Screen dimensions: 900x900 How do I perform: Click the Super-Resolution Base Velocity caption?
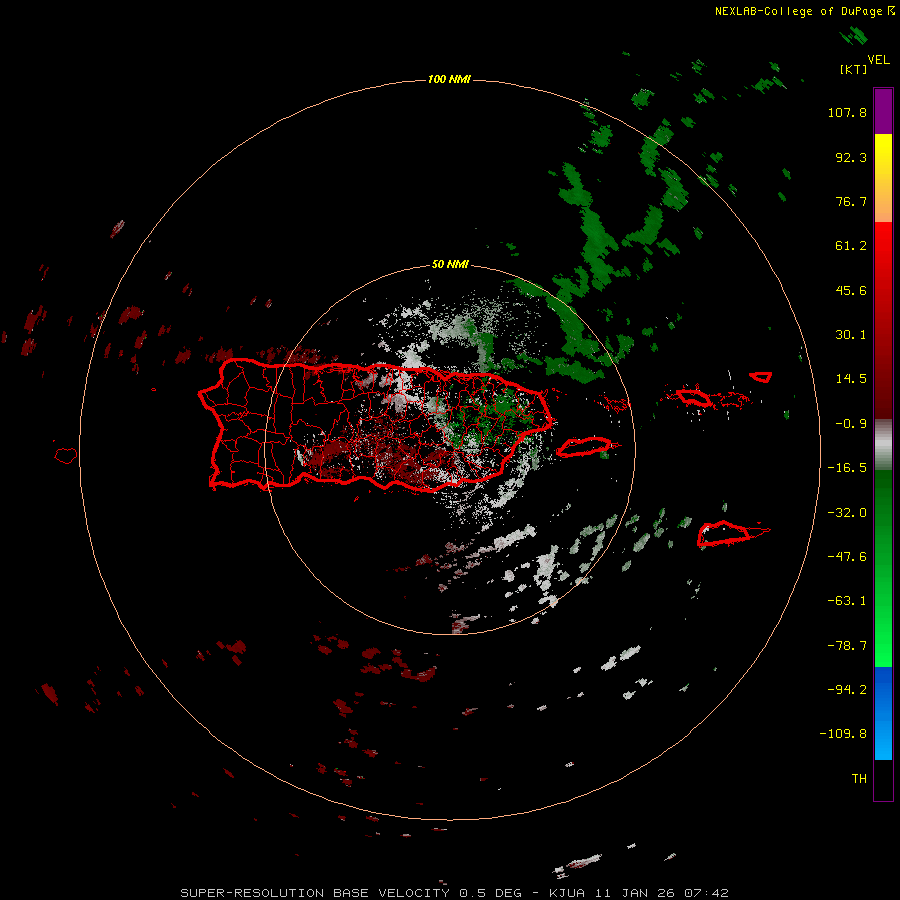point(454,893)
